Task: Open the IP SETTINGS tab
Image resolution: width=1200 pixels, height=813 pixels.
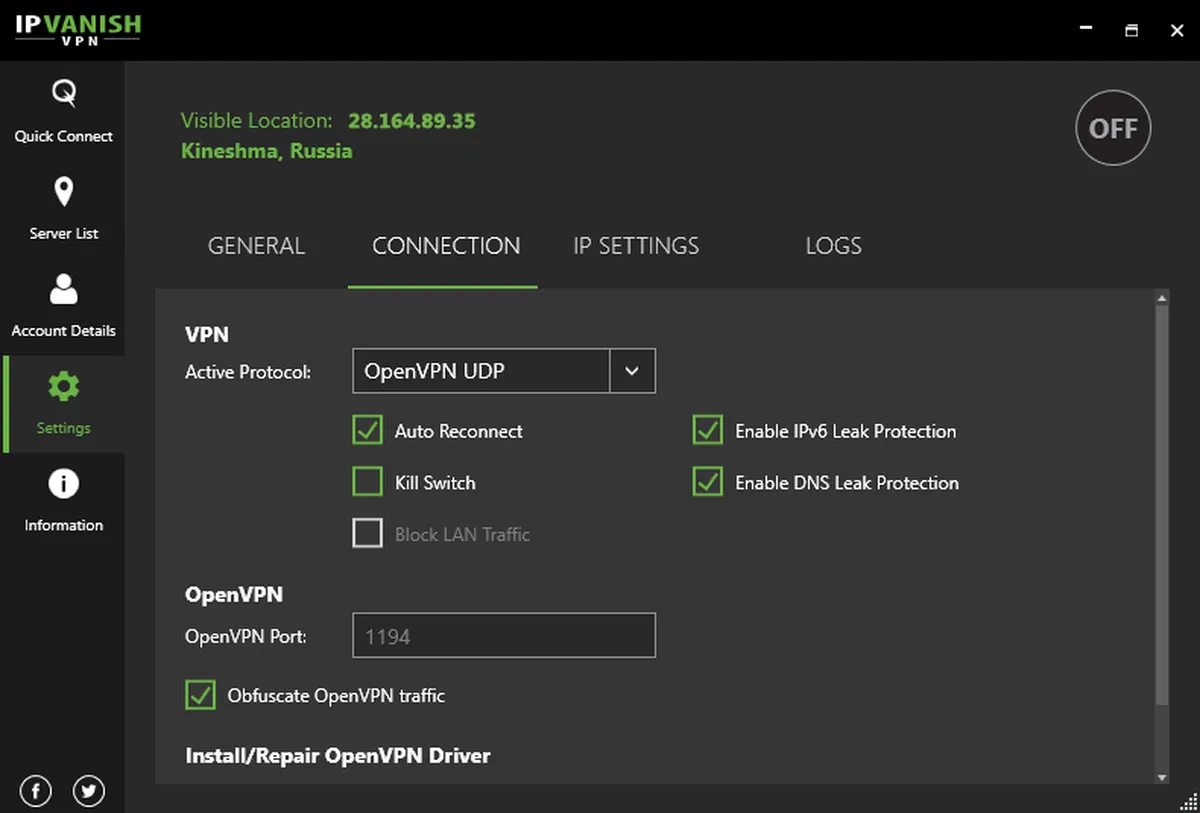Action: coord(636,246)
